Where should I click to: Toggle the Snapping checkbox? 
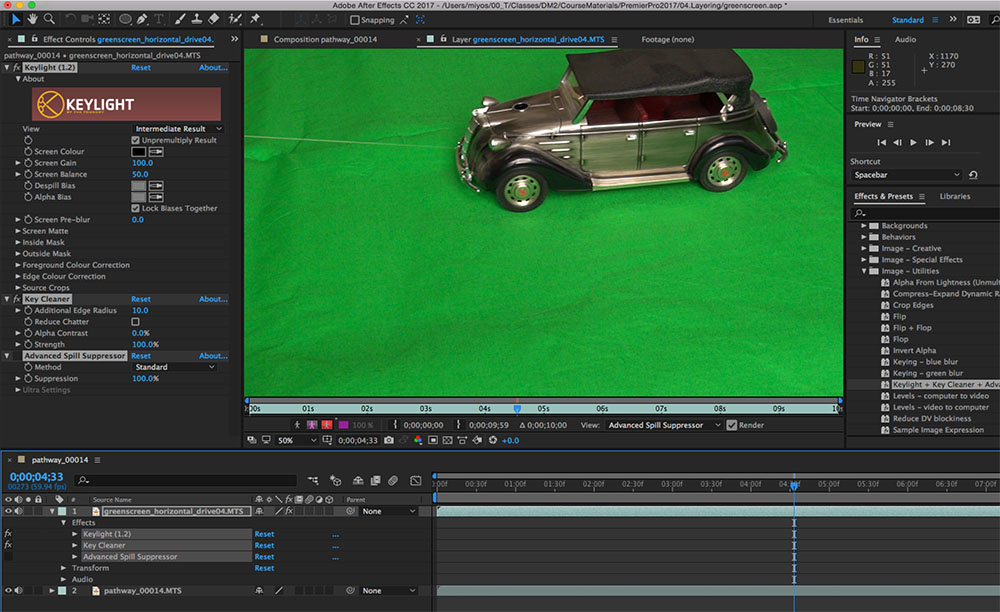pos(355,20)
